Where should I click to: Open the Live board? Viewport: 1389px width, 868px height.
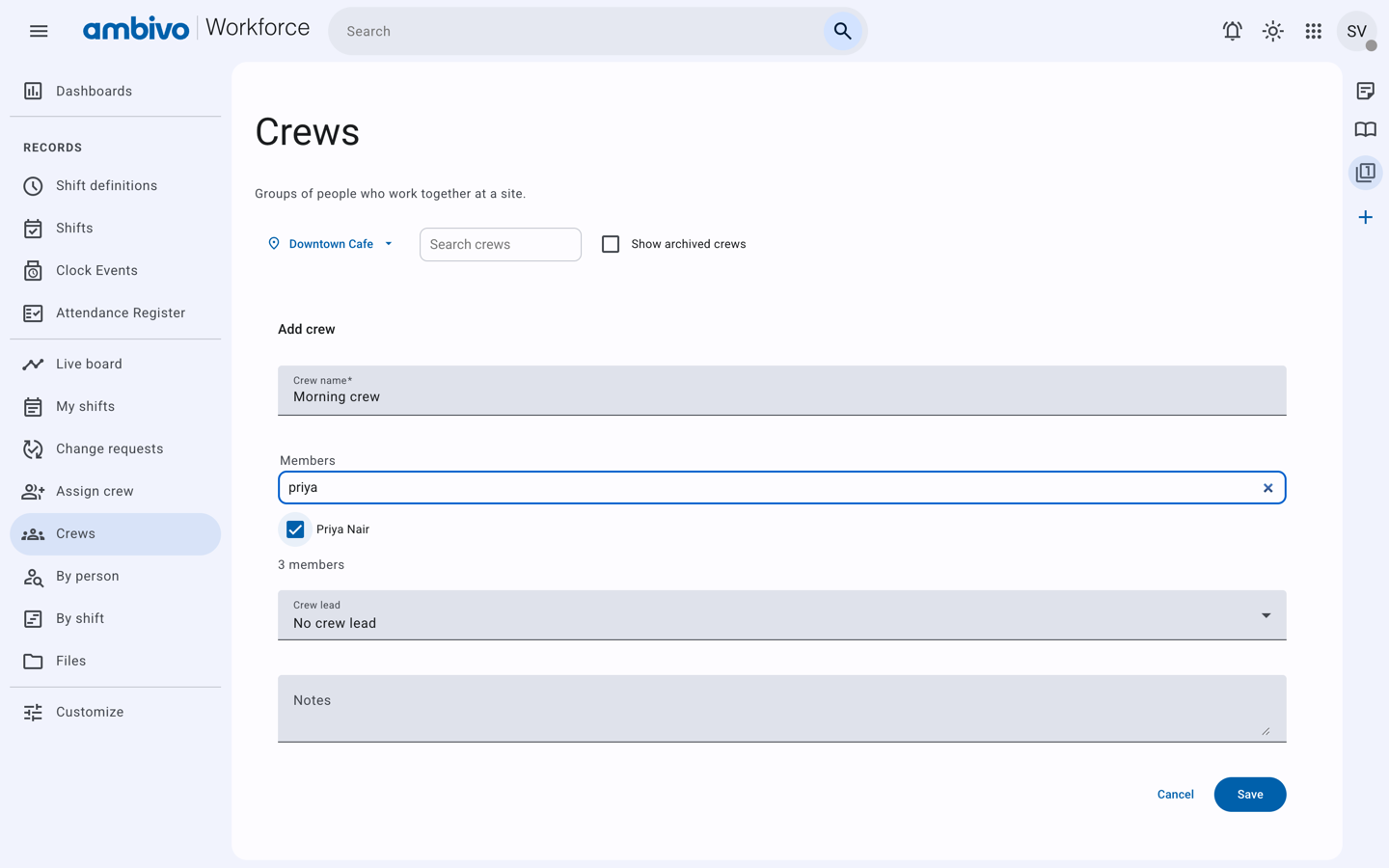116,364
